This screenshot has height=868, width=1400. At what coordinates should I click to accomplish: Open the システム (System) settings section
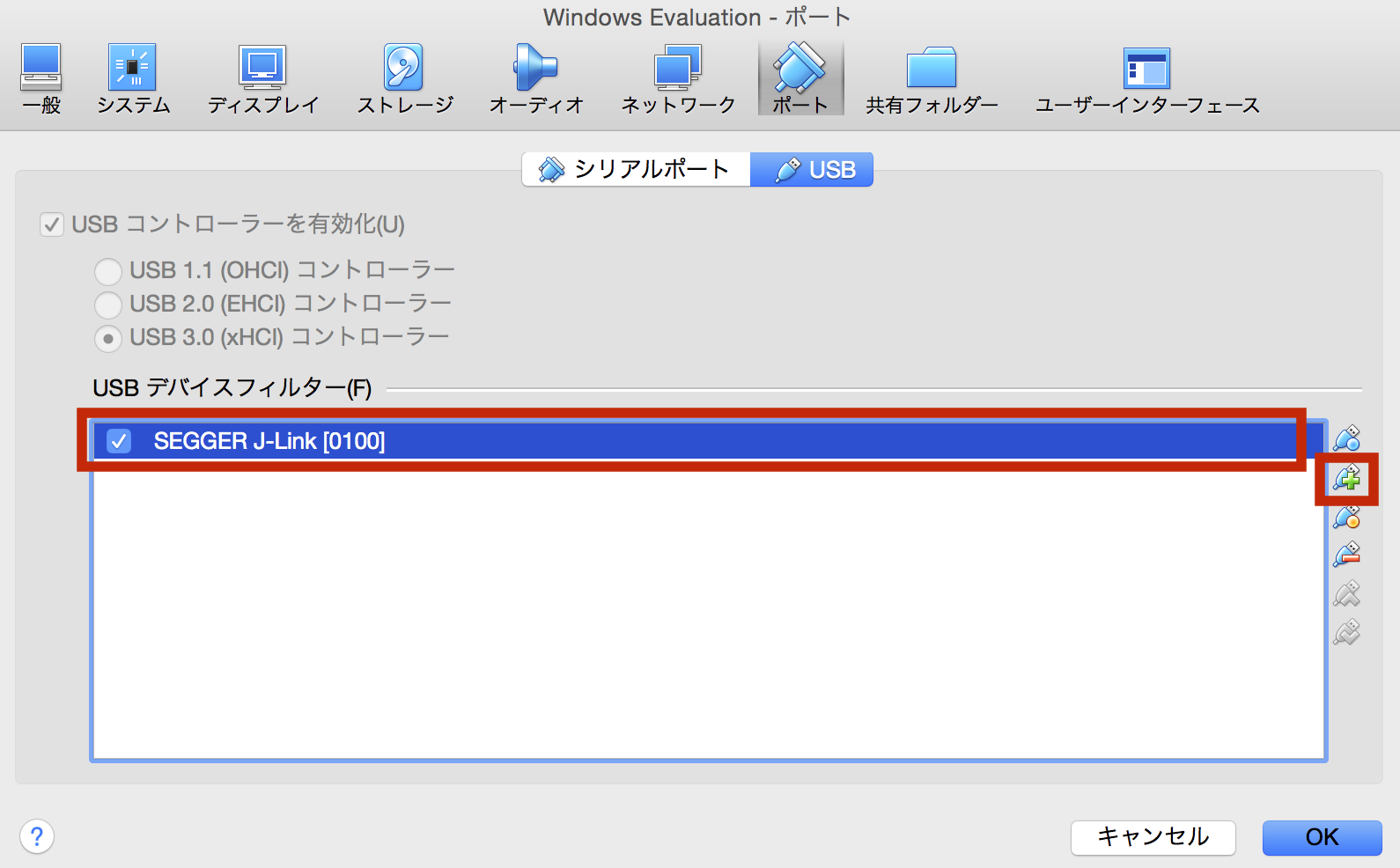tap(133, 79)
